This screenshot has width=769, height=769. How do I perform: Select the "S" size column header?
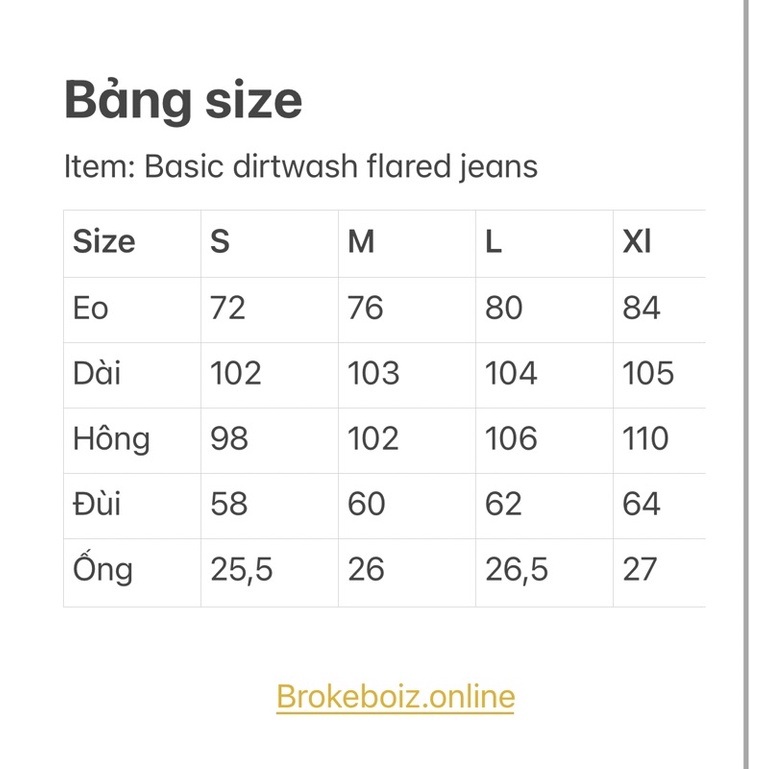tap(220, 242)
